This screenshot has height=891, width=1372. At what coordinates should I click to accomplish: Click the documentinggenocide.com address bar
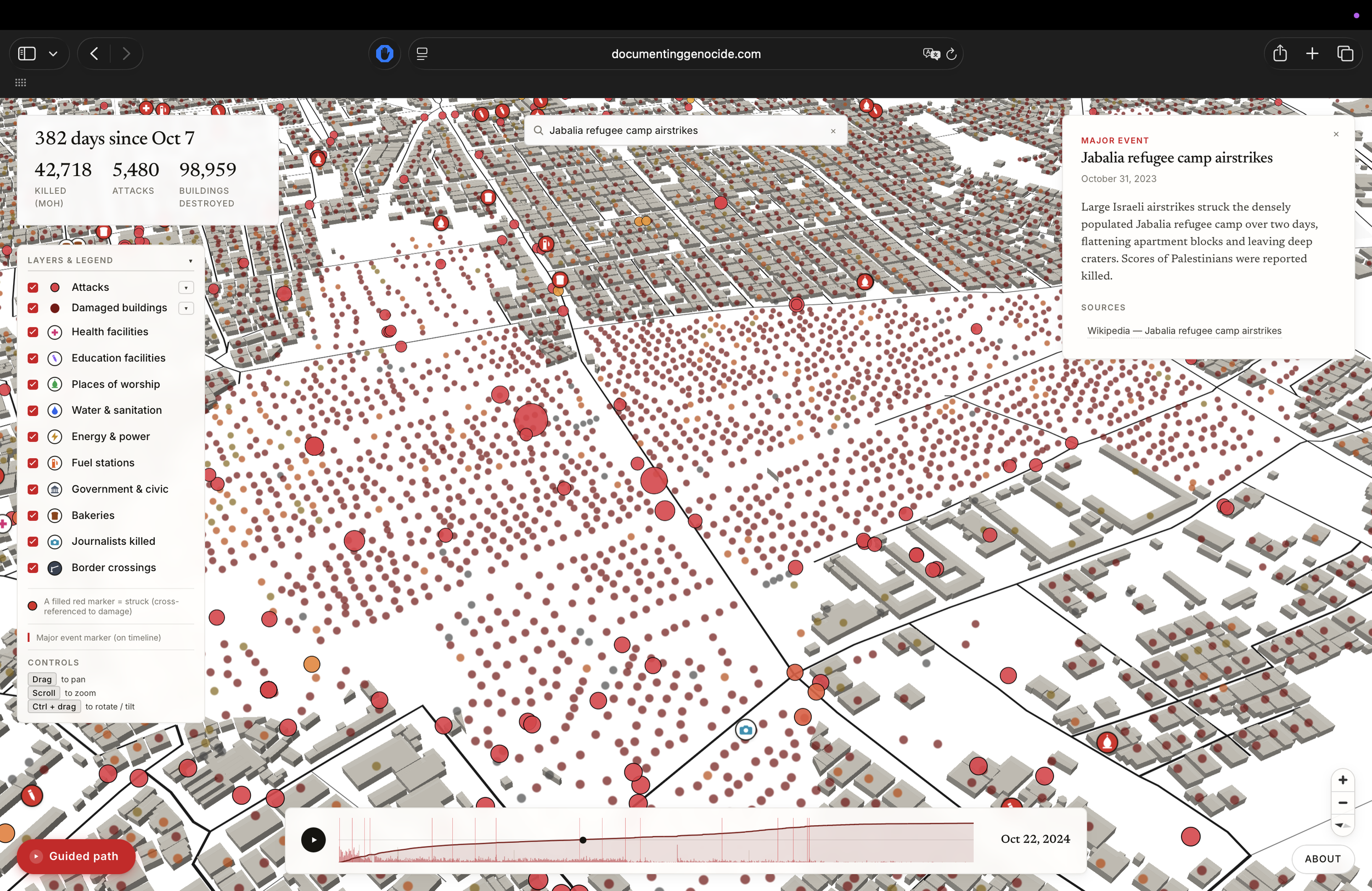point(685,54)
